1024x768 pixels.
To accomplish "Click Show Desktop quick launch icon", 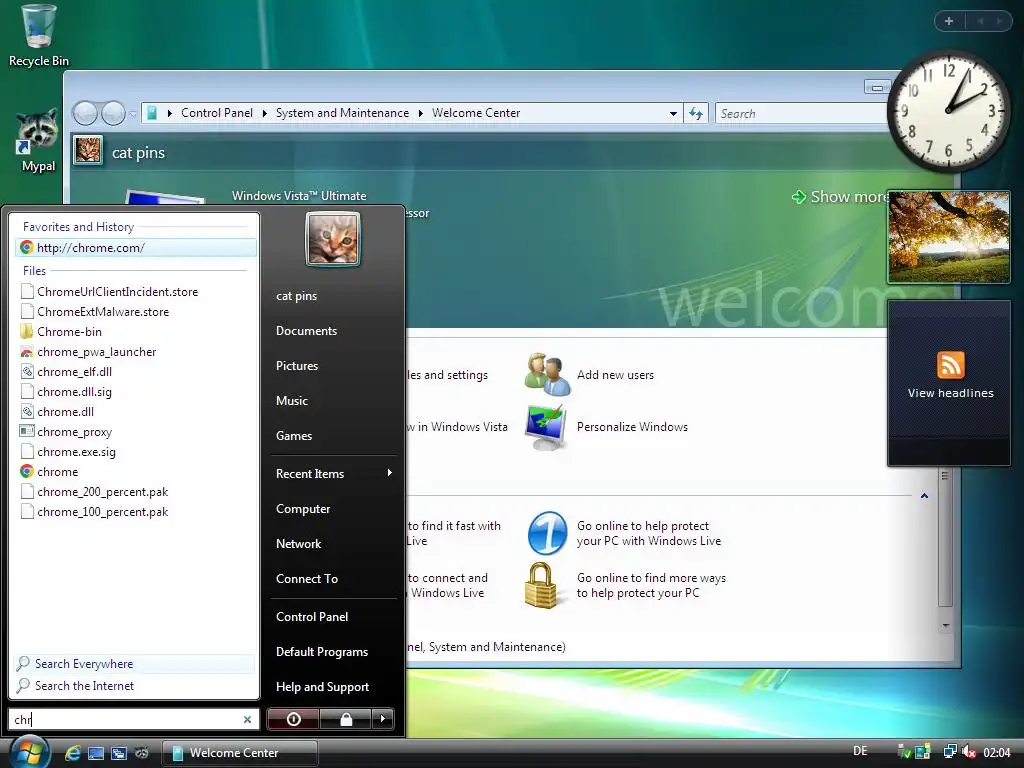I will pos(96,753).
